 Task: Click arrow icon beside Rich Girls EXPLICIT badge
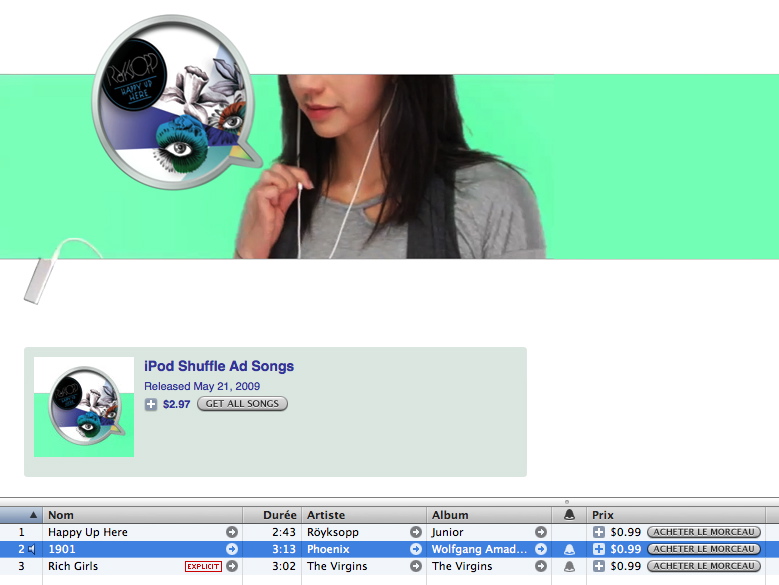pos(232,566)
